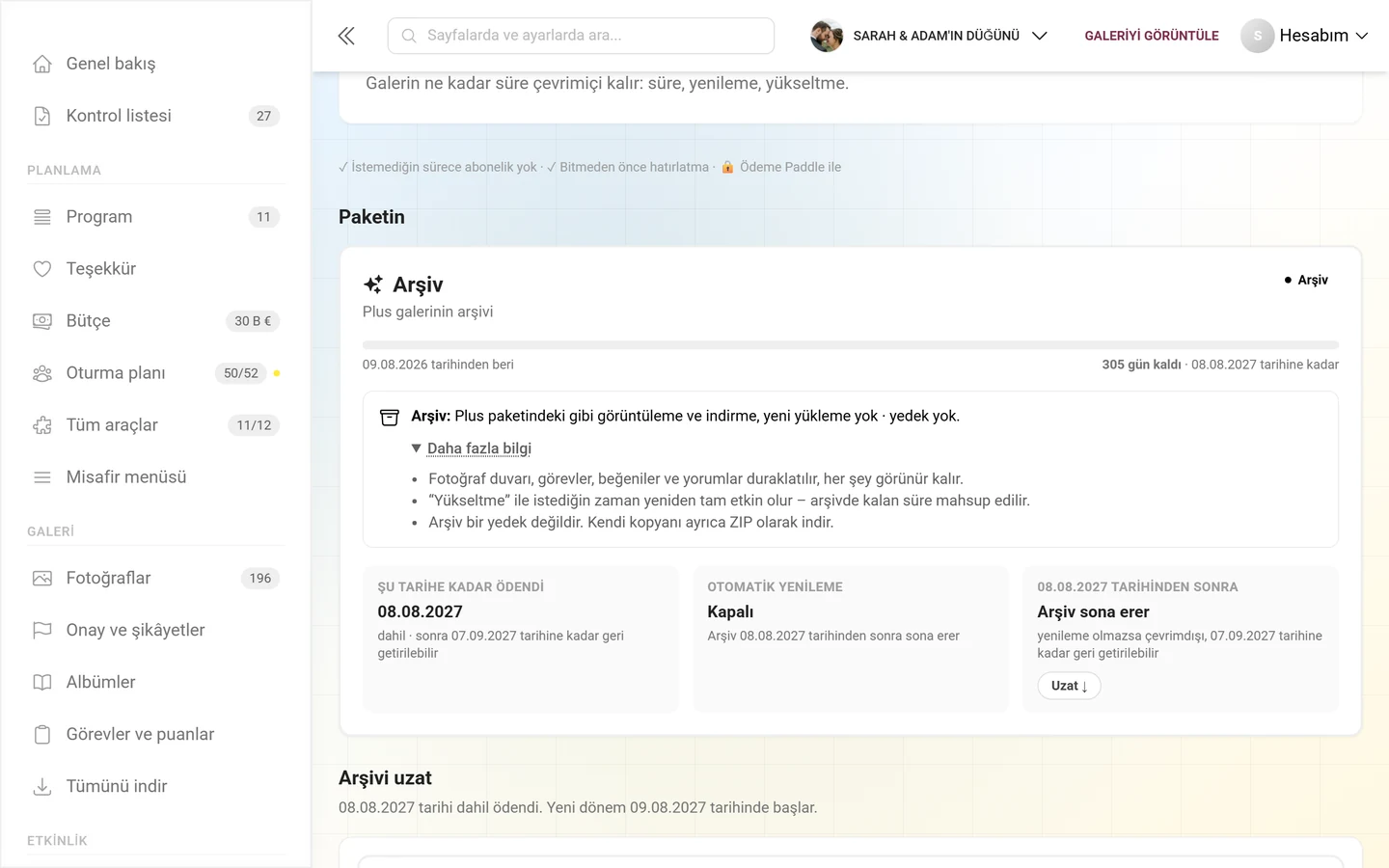Open Genel bakış from the sidebar
This screenshot has width=1389, height=868.
click(x=155, y=64)
